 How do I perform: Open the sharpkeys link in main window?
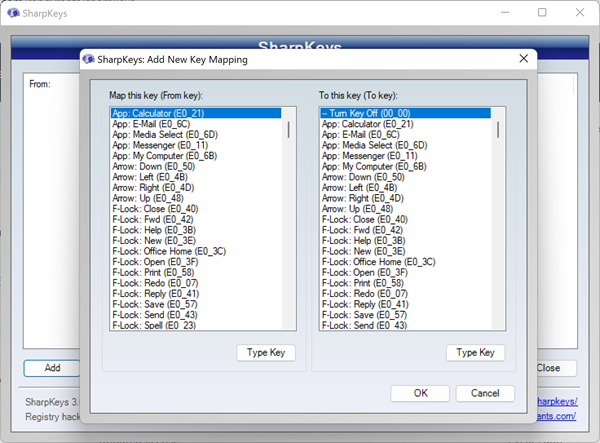pyautogui.click(x=557, y=402)
